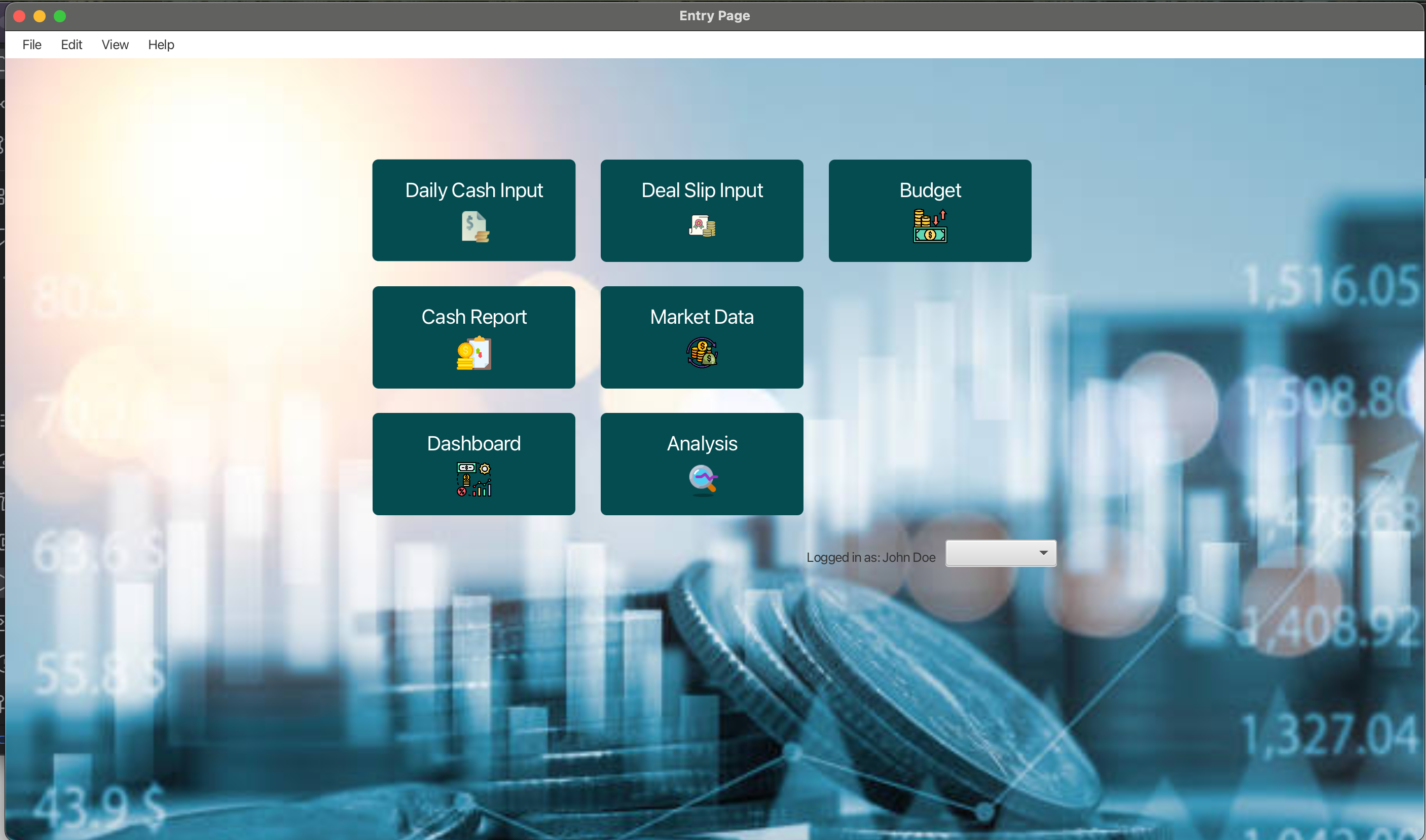This screenshot has width=1426, height=840.
Task: Click the Deal Slip Input certificate icon
Action: 702,226
